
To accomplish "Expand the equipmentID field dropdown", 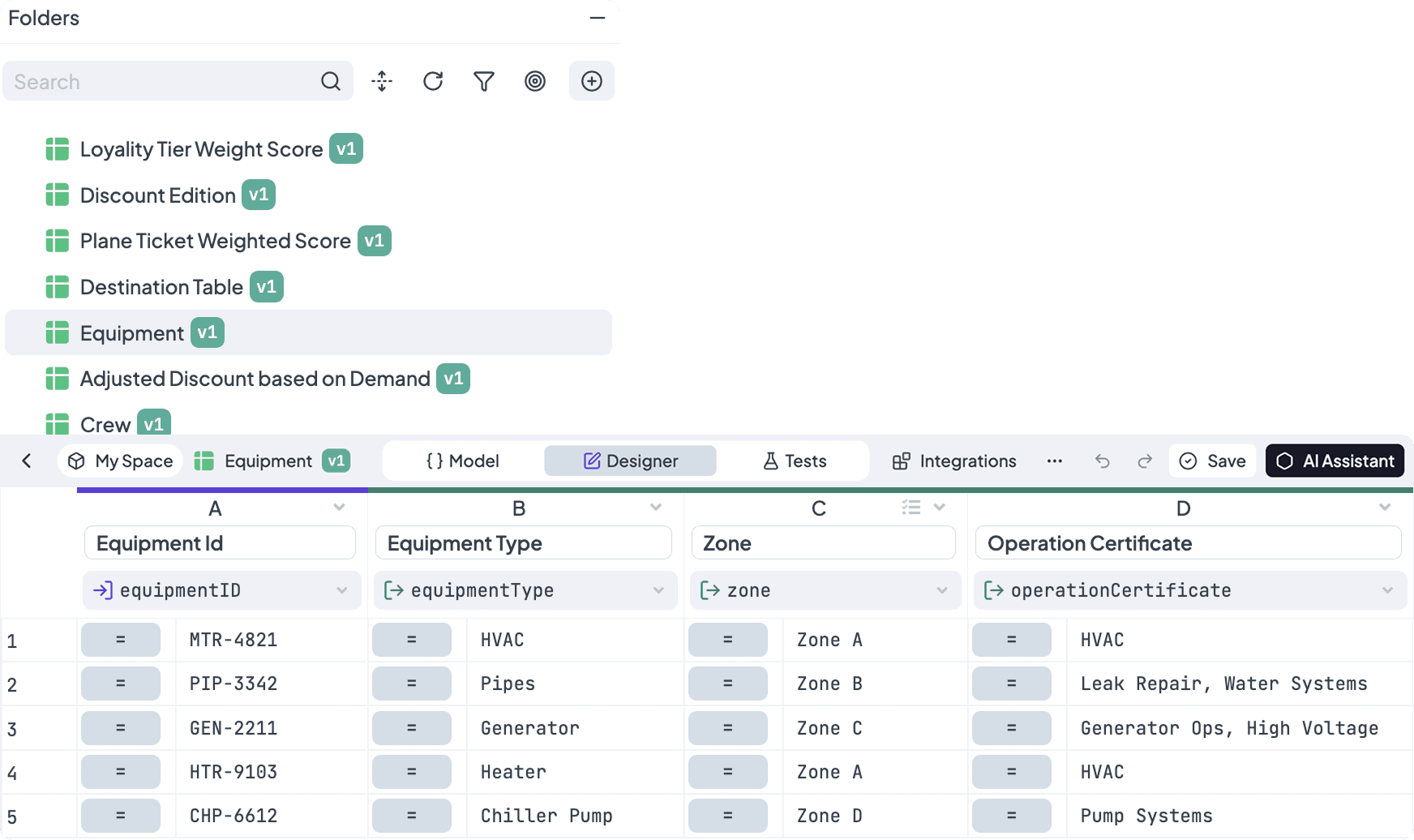I will click(x=342, y=590).
